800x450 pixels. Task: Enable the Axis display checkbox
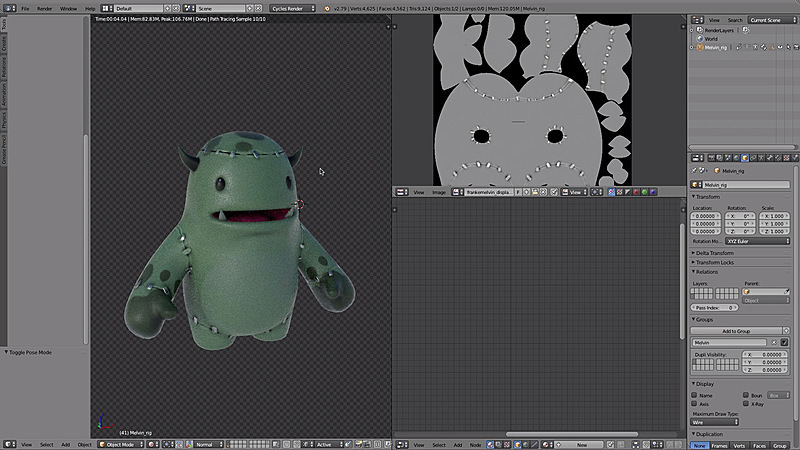(x=694, y=404)
